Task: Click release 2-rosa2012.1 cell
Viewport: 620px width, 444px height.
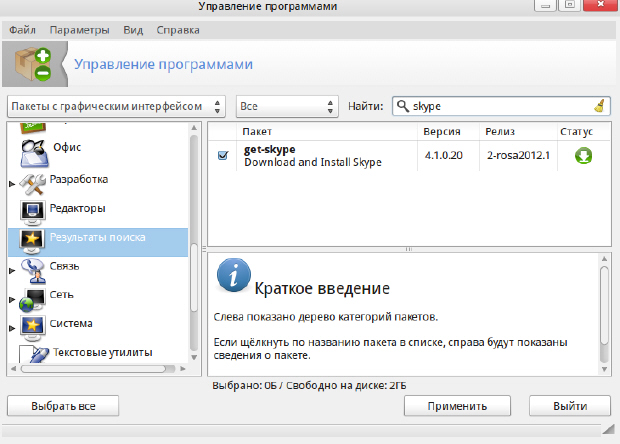Action: coord(518,155)
